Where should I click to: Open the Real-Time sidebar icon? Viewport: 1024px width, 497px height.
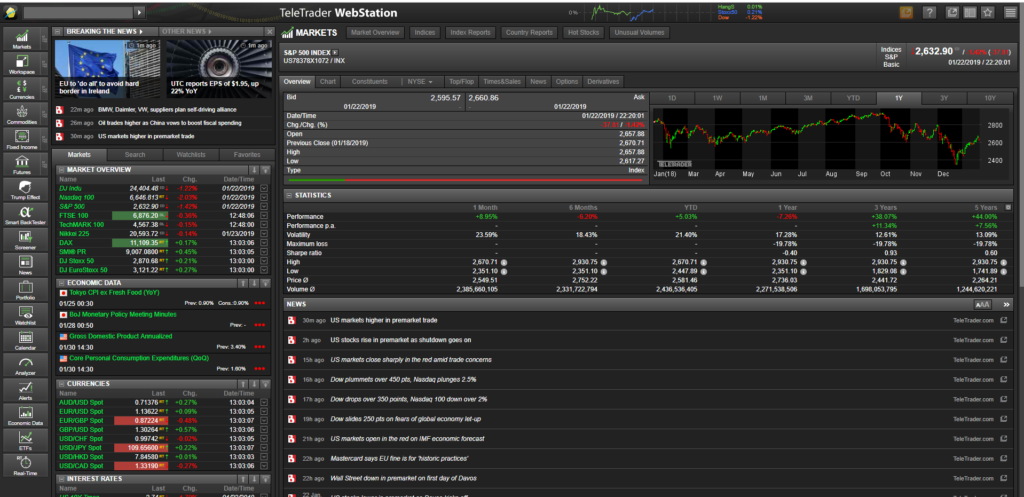(25, 465)
